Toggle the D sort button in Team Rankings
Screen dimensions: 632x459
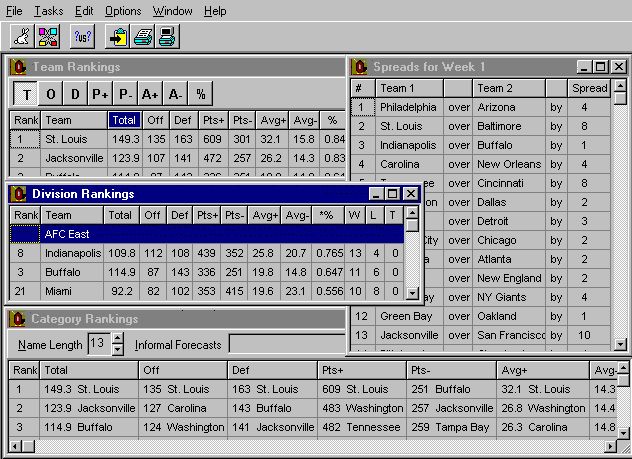tap(75, 94)
